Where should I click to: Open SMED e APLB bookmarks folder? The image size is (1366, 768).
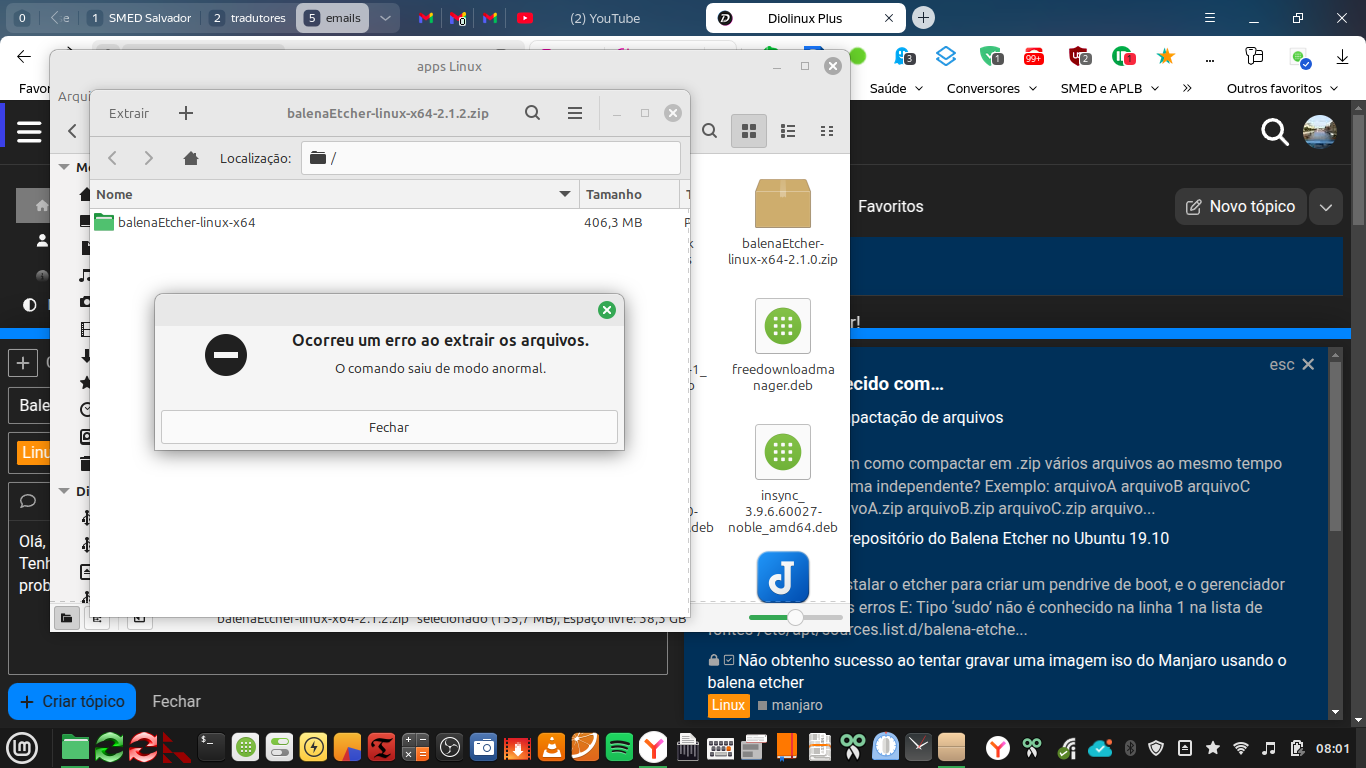click(1110, 88)
